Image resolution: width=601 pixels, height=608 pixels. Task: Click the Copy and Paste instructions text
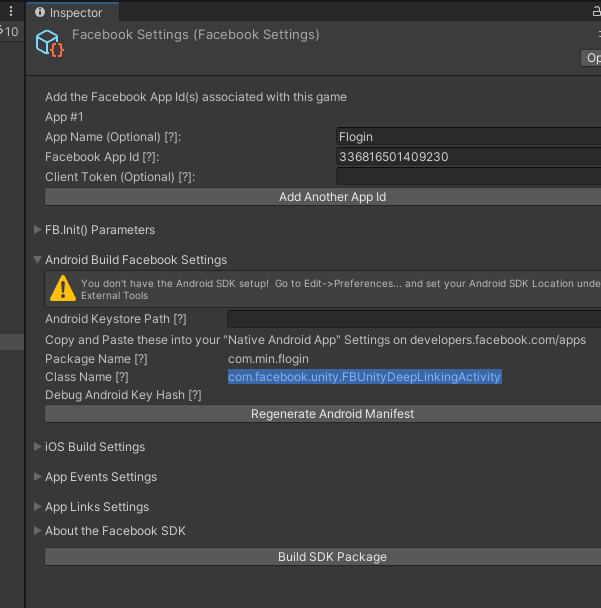coord(315,340)
